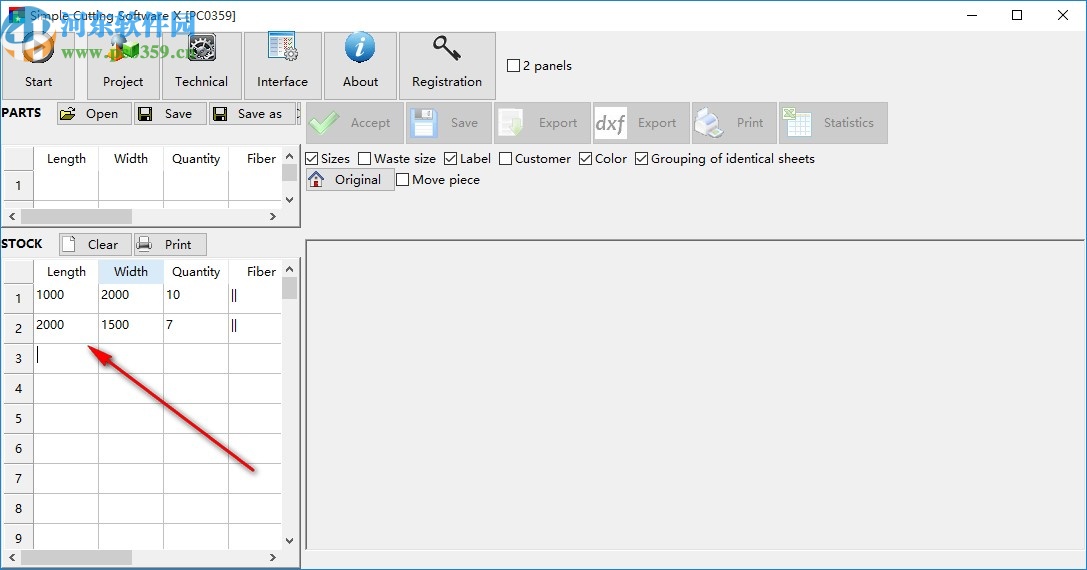Click Stock table Length column header

pyautogui.click(x=66, y=272)
